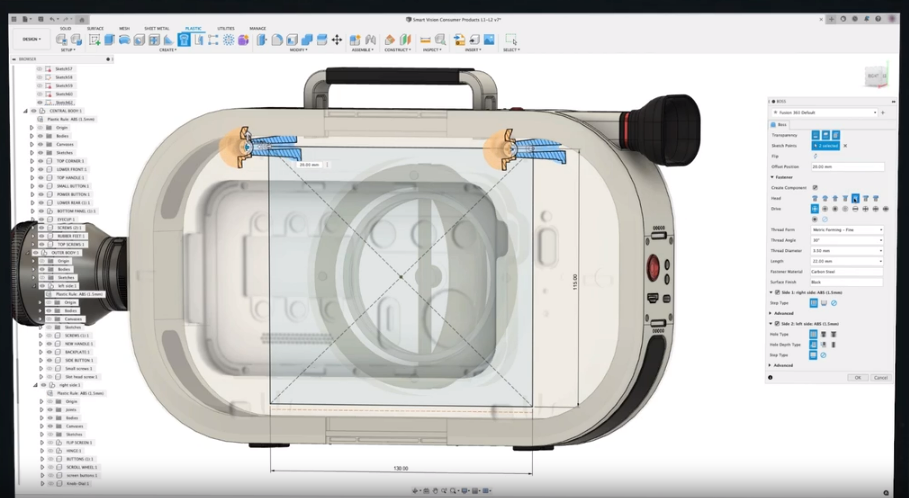The width and height of the screenshot is (909, 498).
Task: Switch to the UTILITIES tab
Action: (226, 28)
